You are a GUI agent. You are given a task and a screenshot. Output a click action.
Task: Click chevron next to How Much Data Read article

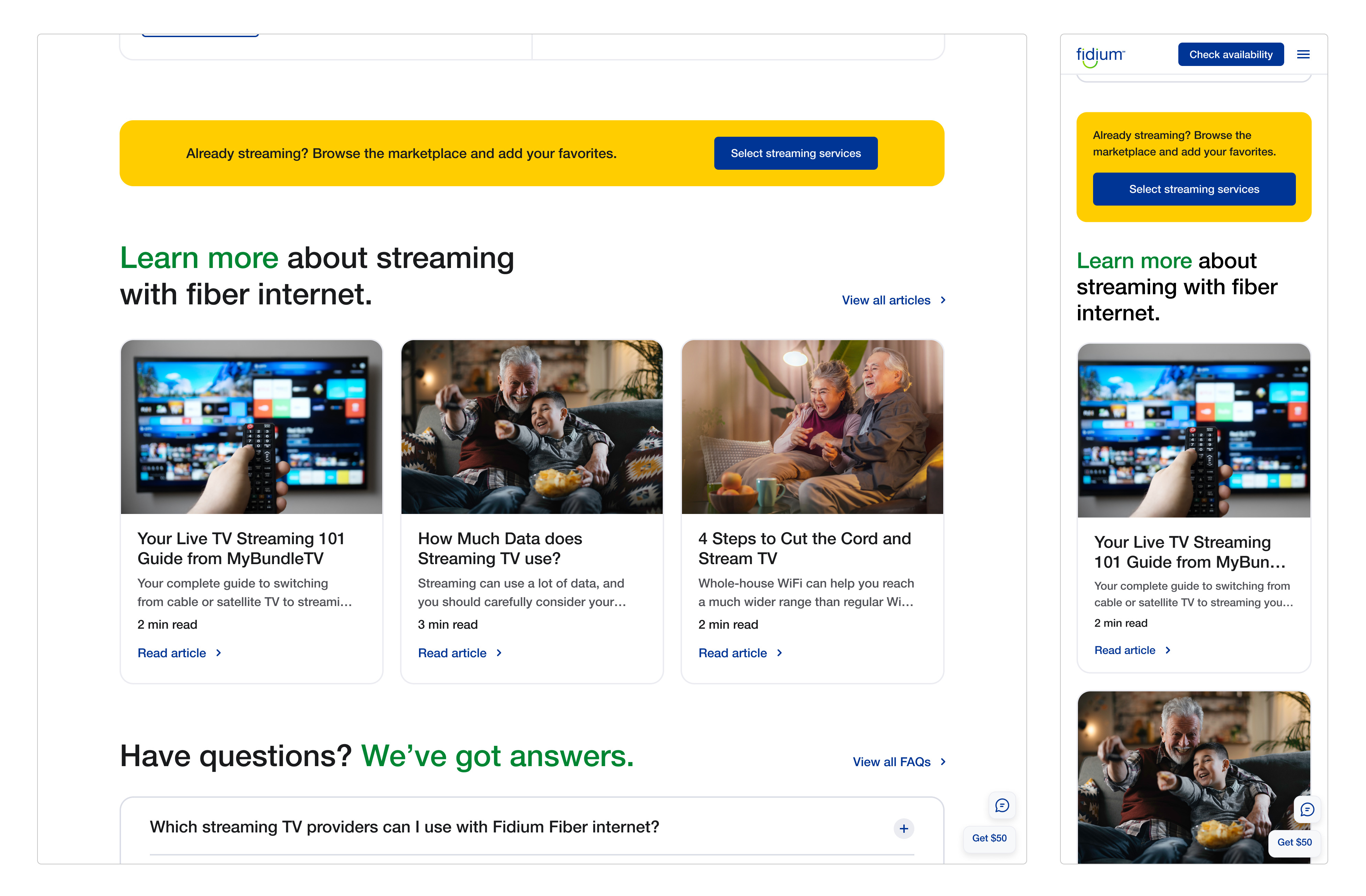coord(499,653)
